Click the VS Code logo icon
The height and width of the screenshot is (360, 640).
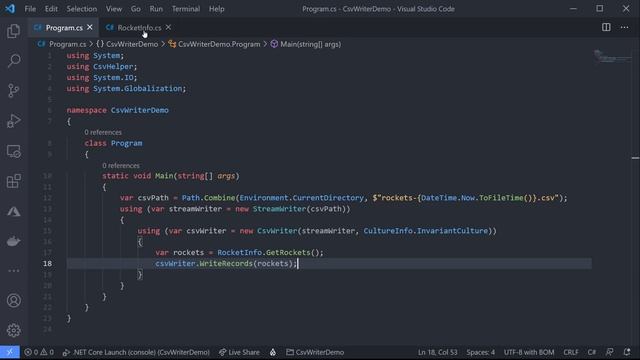[10, 9]
